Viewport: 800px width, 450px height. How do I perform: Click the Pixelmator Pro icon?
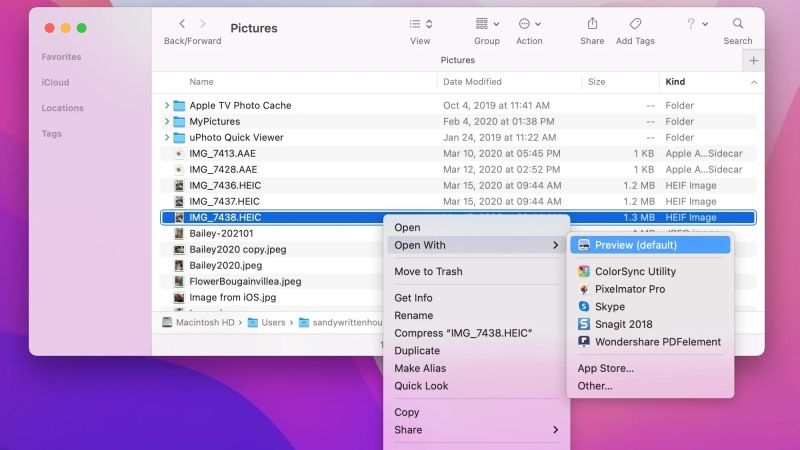[584, 289]
